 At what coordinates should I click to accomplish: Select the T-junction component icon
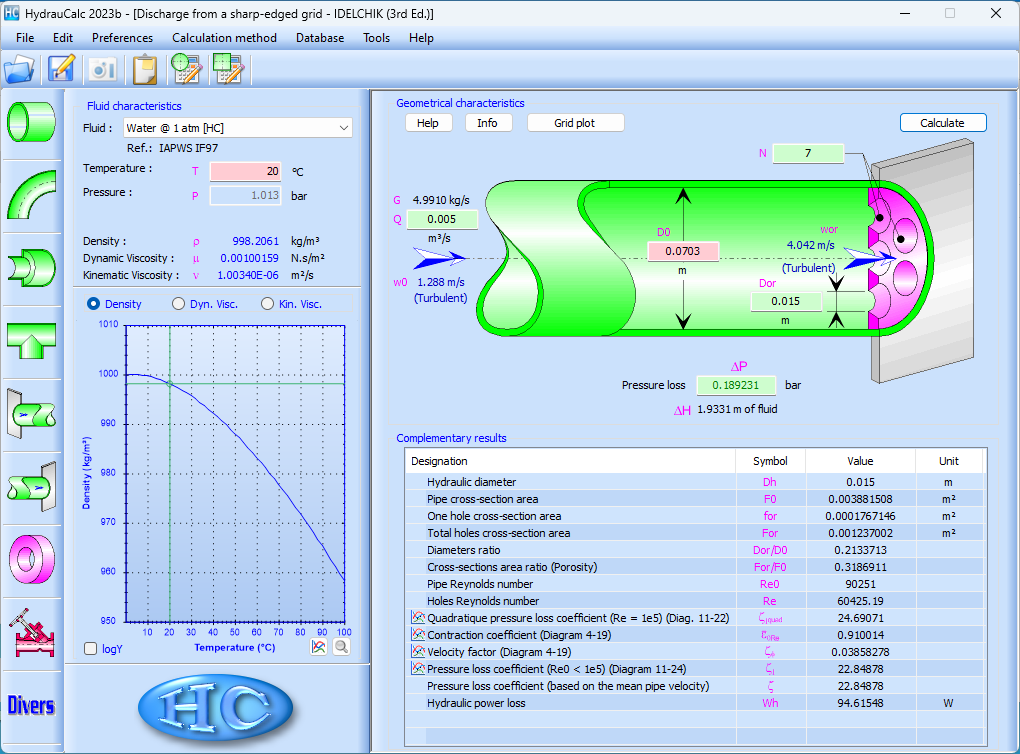[x=31, y=341]
